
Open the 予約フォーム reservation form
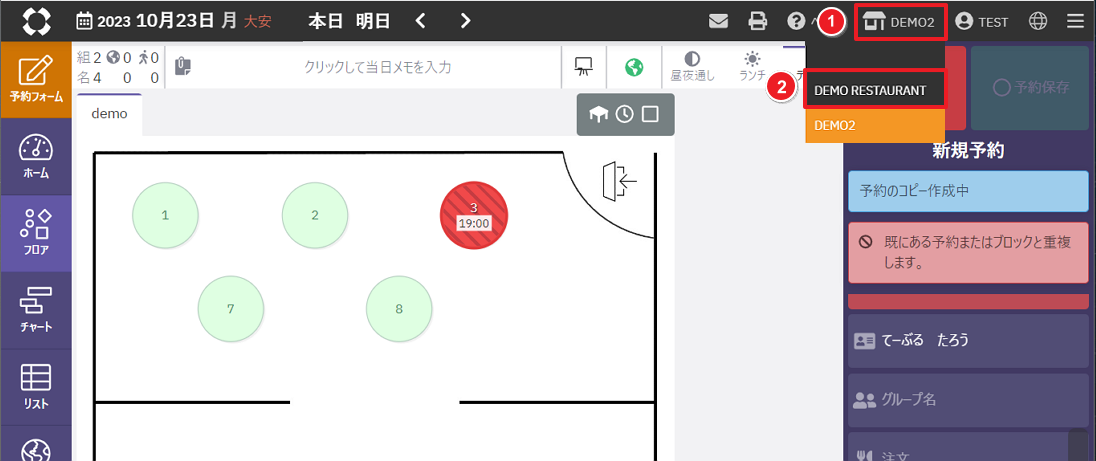point(36,80)
